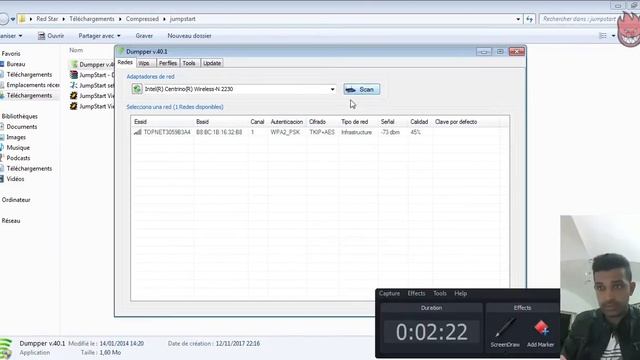Open the recent pages dropdown beside Back button
This screenshot has height=360, width=640.
[13, 19]
